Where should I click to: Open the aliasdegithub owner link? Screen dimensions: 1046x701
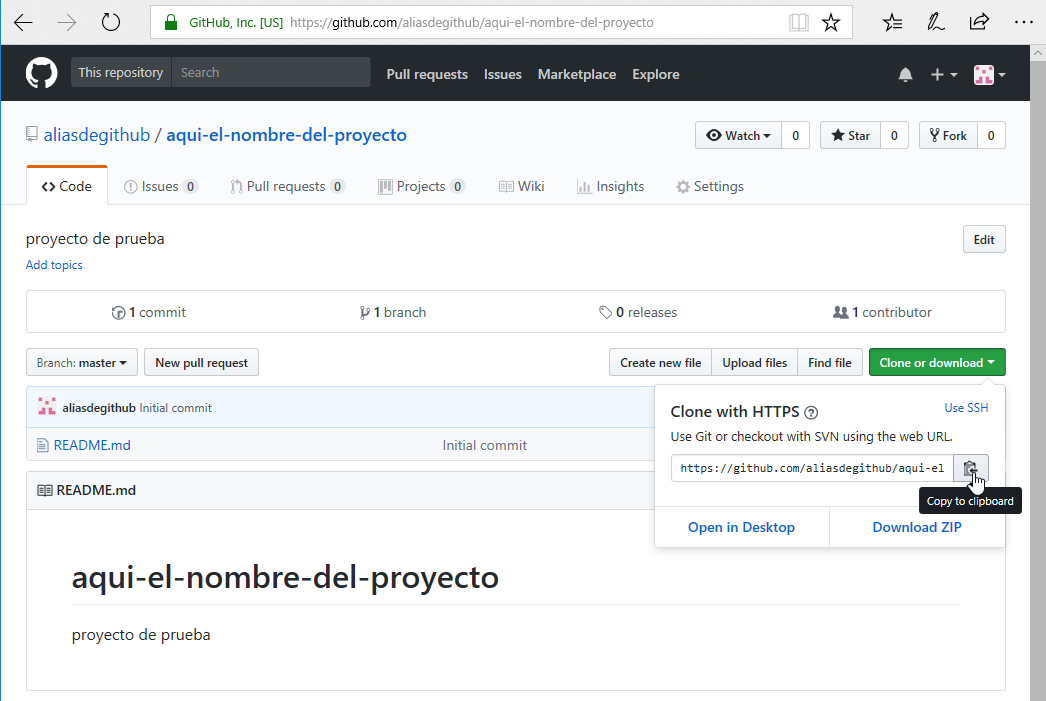point(97,135)
